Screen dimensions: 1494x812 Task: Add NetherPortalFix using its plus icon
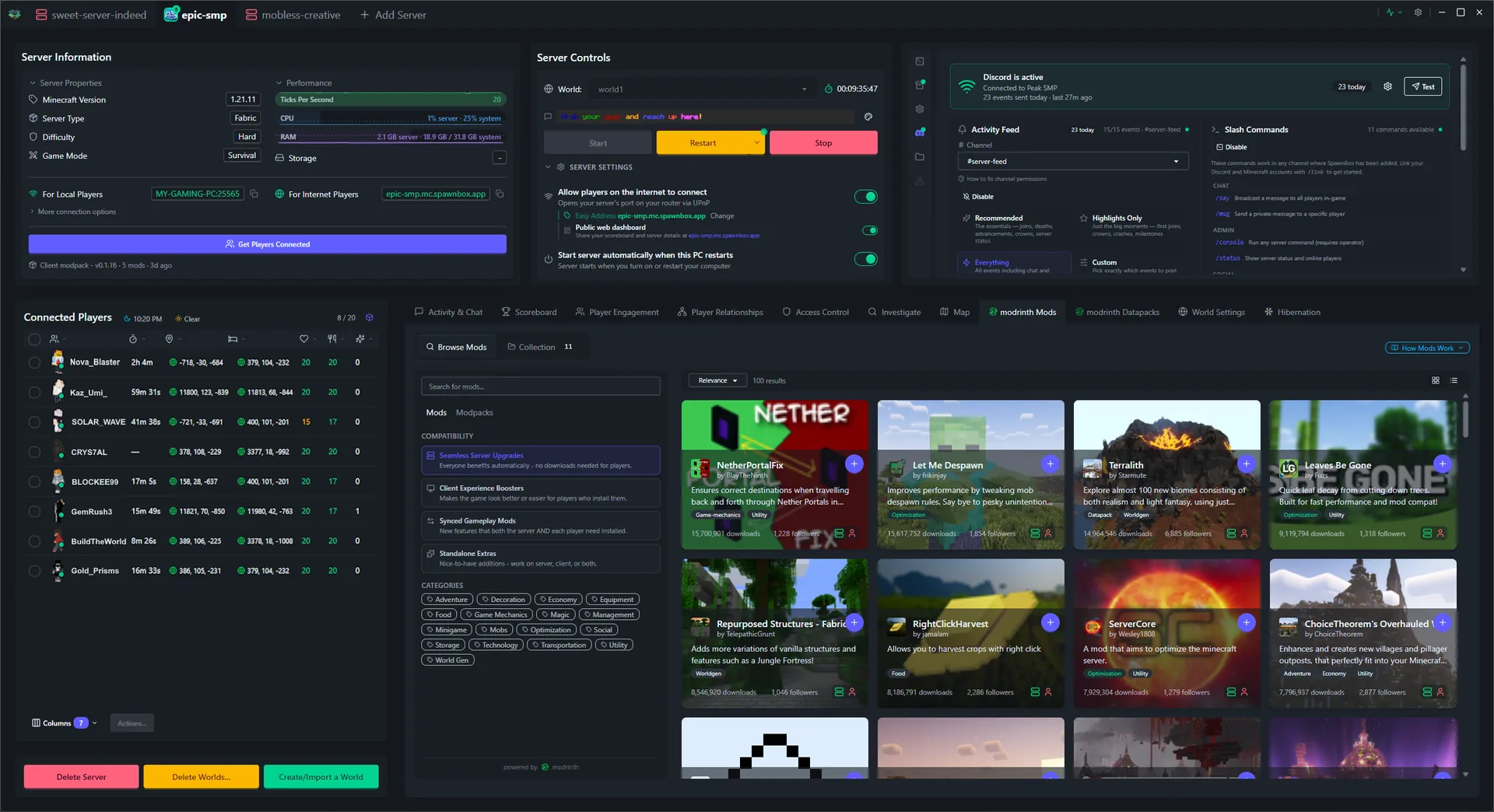click(854, 464)
